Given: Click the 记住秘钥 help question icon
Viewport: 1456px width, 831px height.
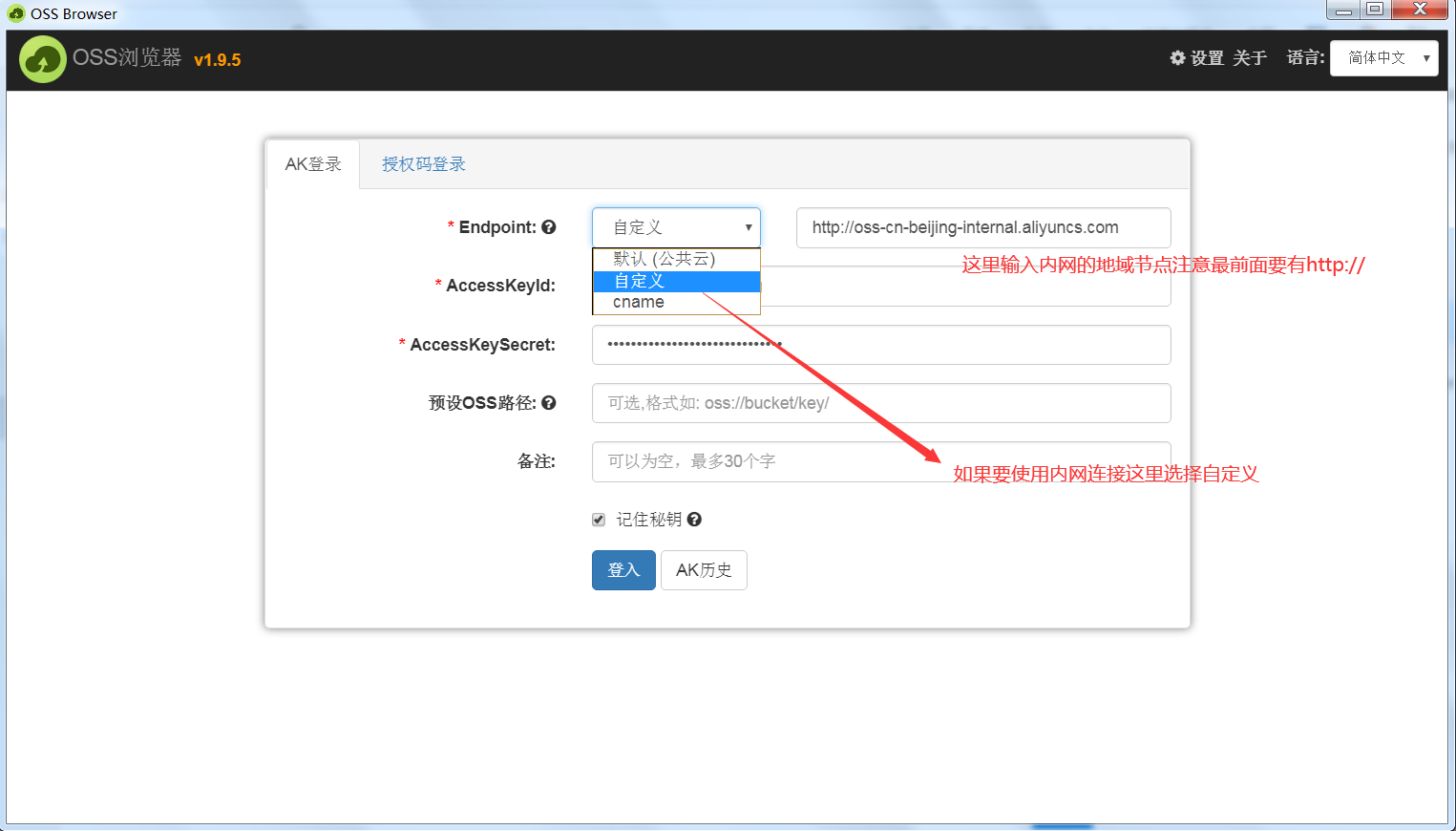Looking at the screenshot, I should click(x=694, y=520).
